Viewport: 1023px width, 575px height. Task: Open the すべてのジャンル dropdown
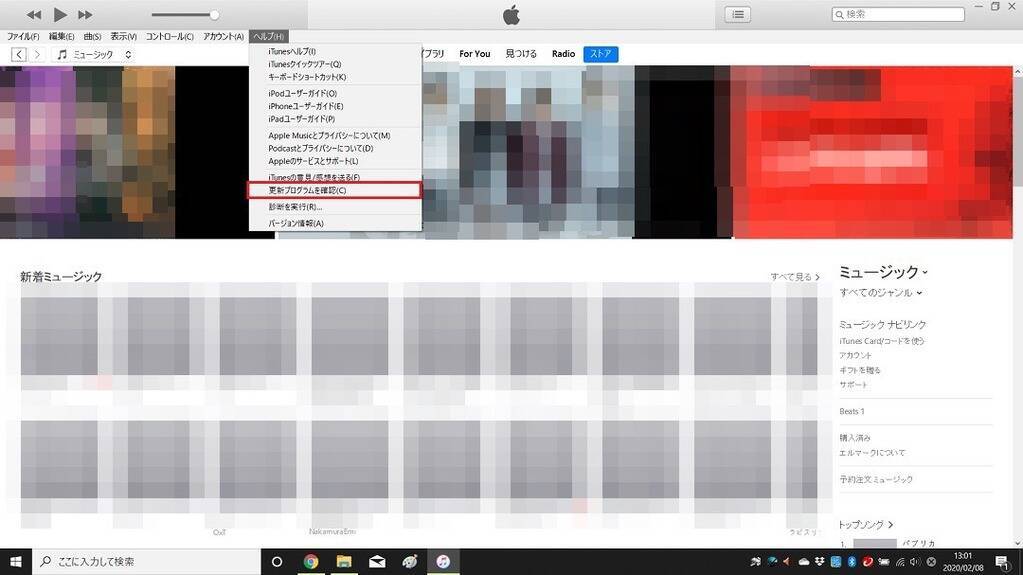(881, 292)
